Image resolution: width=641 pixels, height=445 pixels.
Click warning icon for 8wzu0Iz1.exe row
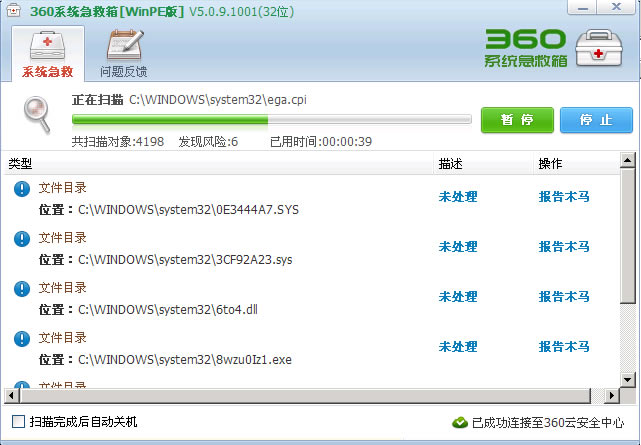point(22,339)
